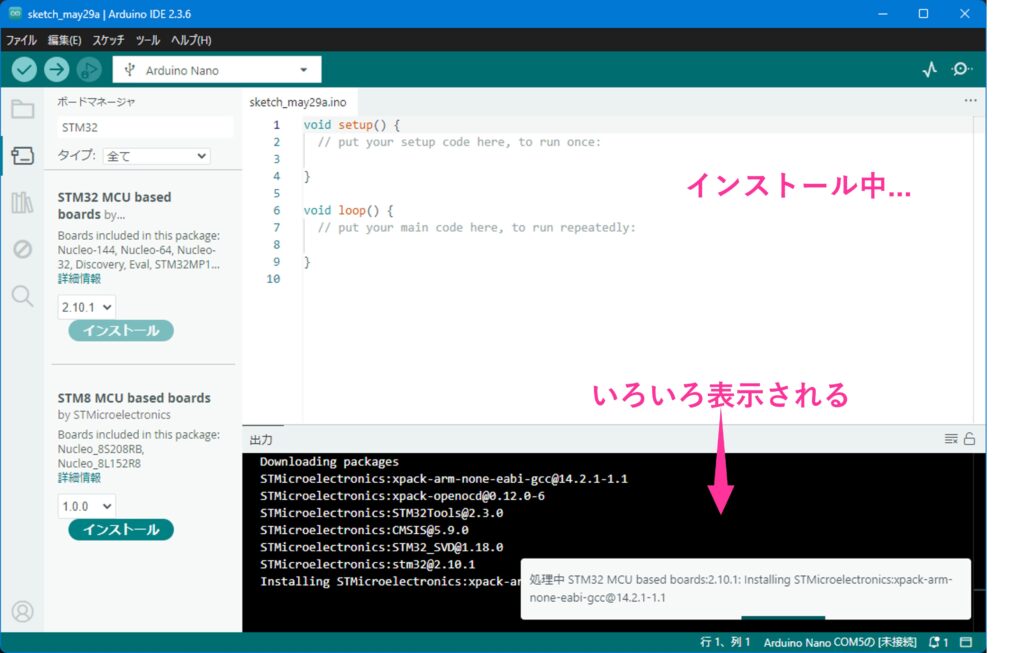
Task: Click the xpack-openocd@0.12.0-6 output line
Action: [x=402, y=496]
